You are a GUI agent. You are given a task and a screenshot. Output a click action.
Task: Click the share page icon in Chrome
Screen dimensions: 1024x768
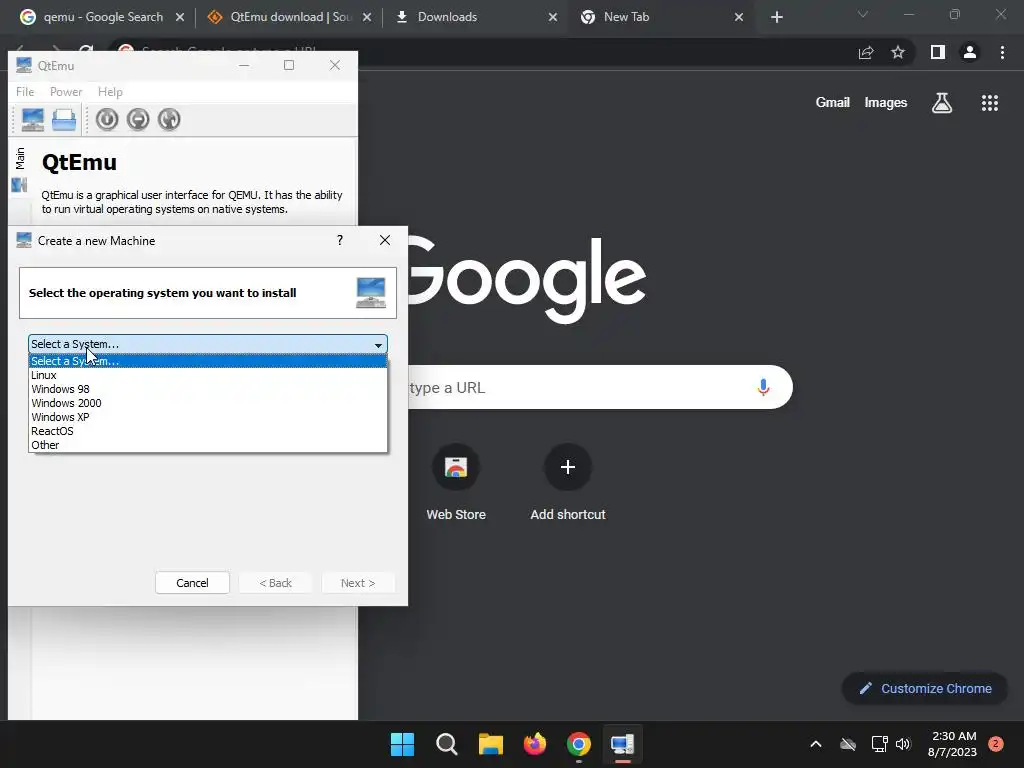[866, 52]
